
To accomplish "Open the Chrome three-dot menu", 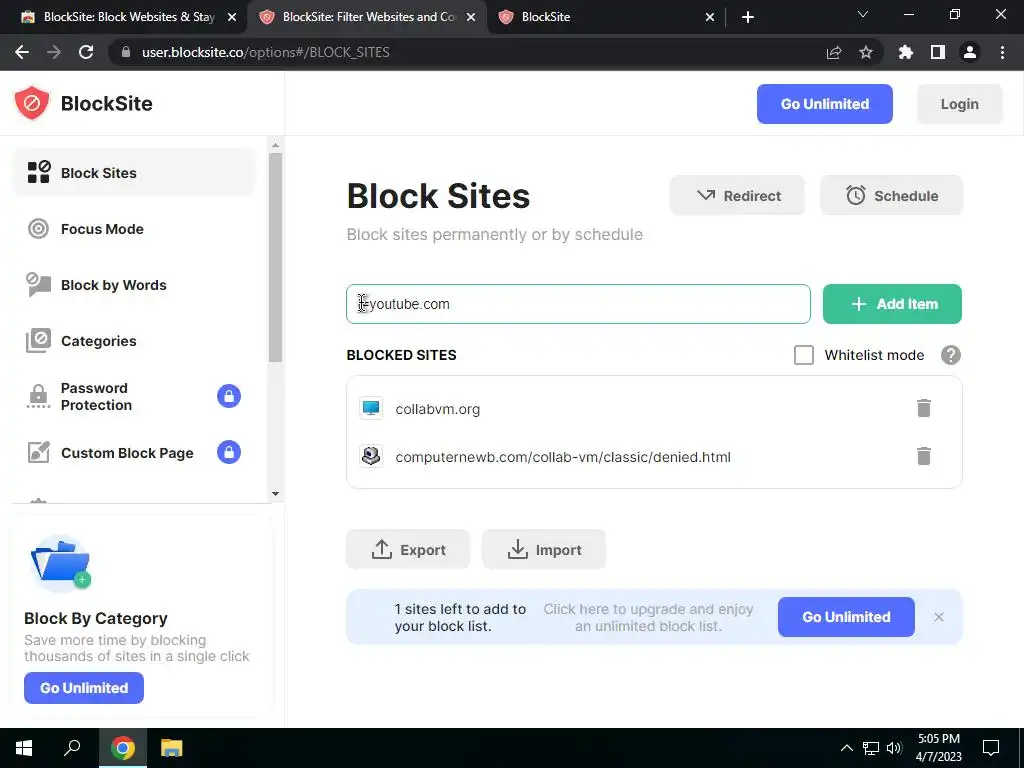I will tap(1002, 52).
